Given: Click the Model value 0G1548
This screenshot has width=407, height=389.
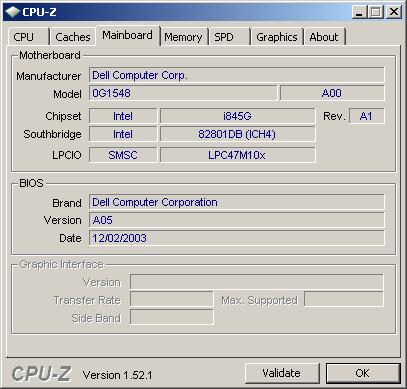Looking at the screenshot, I should tap(183, 93).
